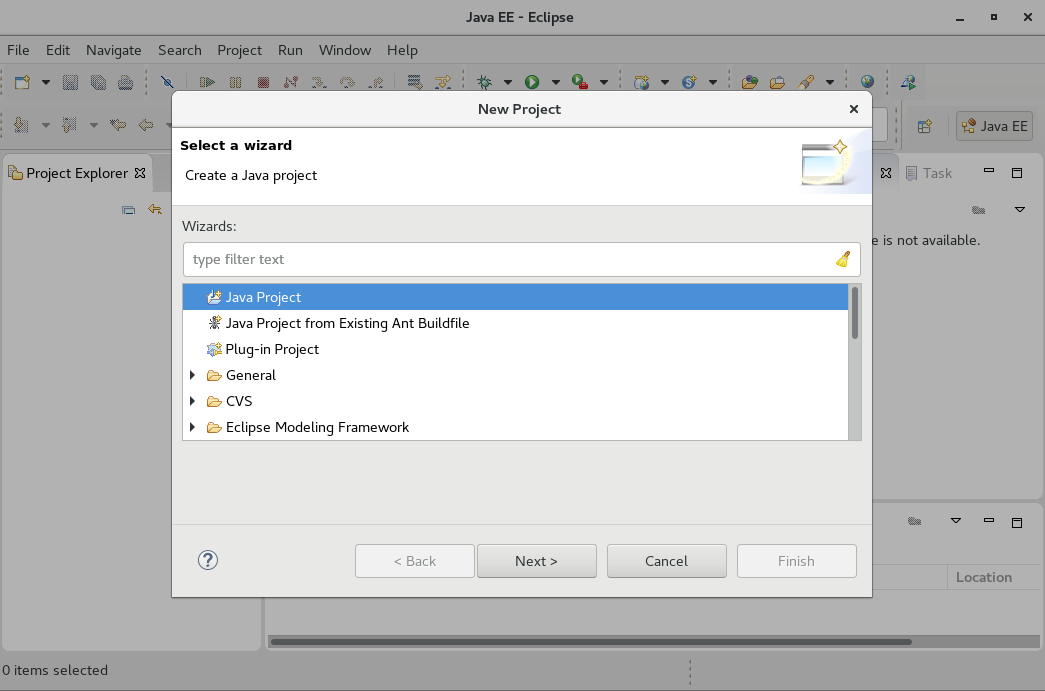
Task: Expand the CVS folder
Action: pos(193,401)
